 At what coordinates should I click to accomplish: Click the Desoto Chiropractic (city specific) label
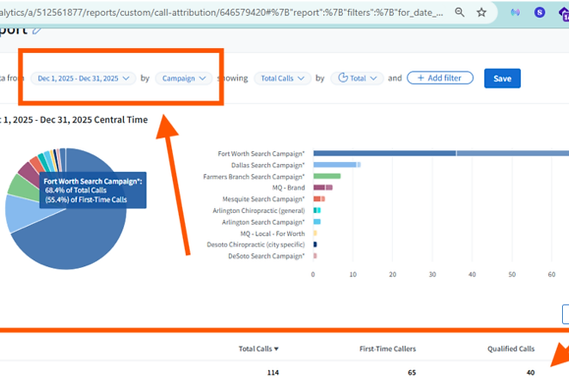256,245
